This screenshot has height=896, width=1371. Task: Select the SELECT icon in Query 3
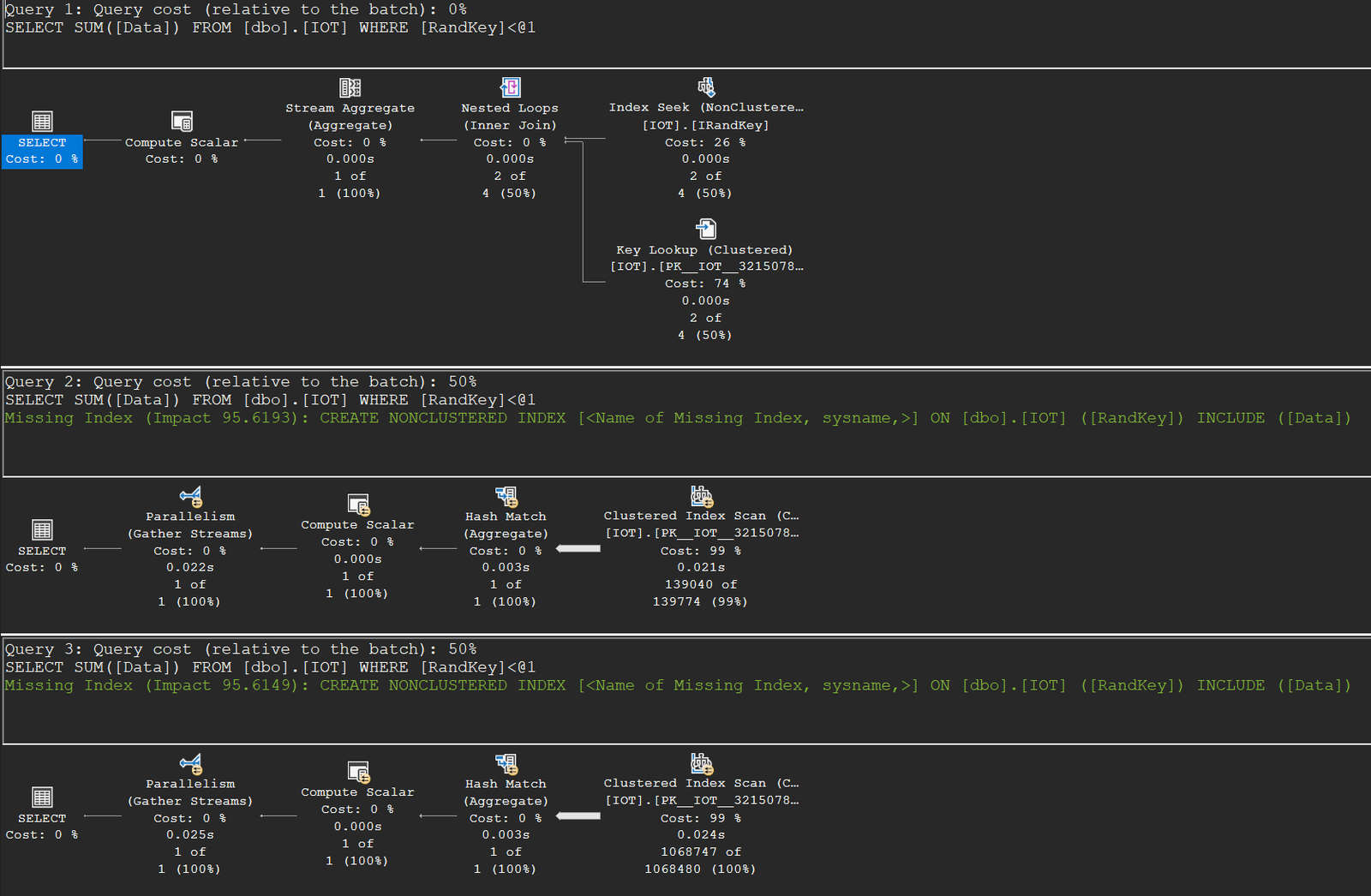(42, 797)
